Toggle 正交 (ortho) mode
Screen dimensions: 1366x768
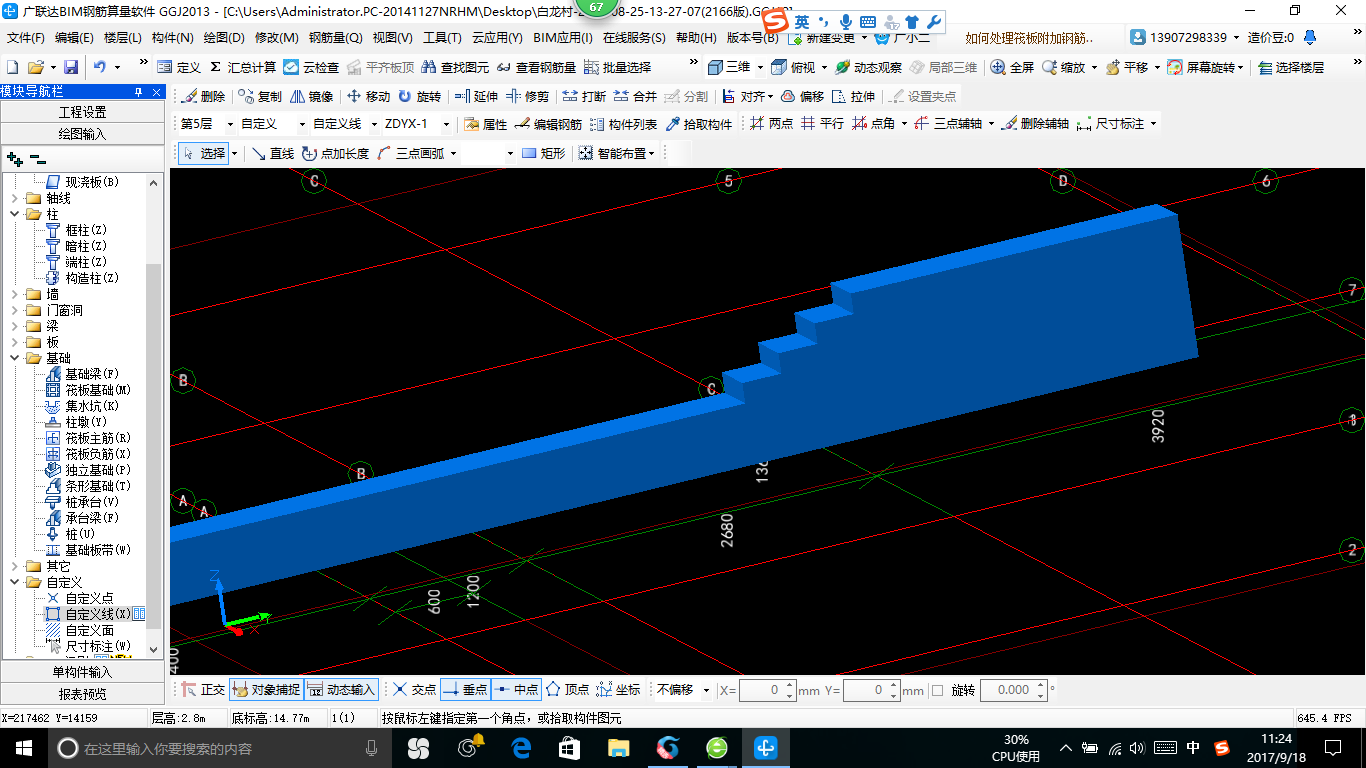tap(204, 690)
